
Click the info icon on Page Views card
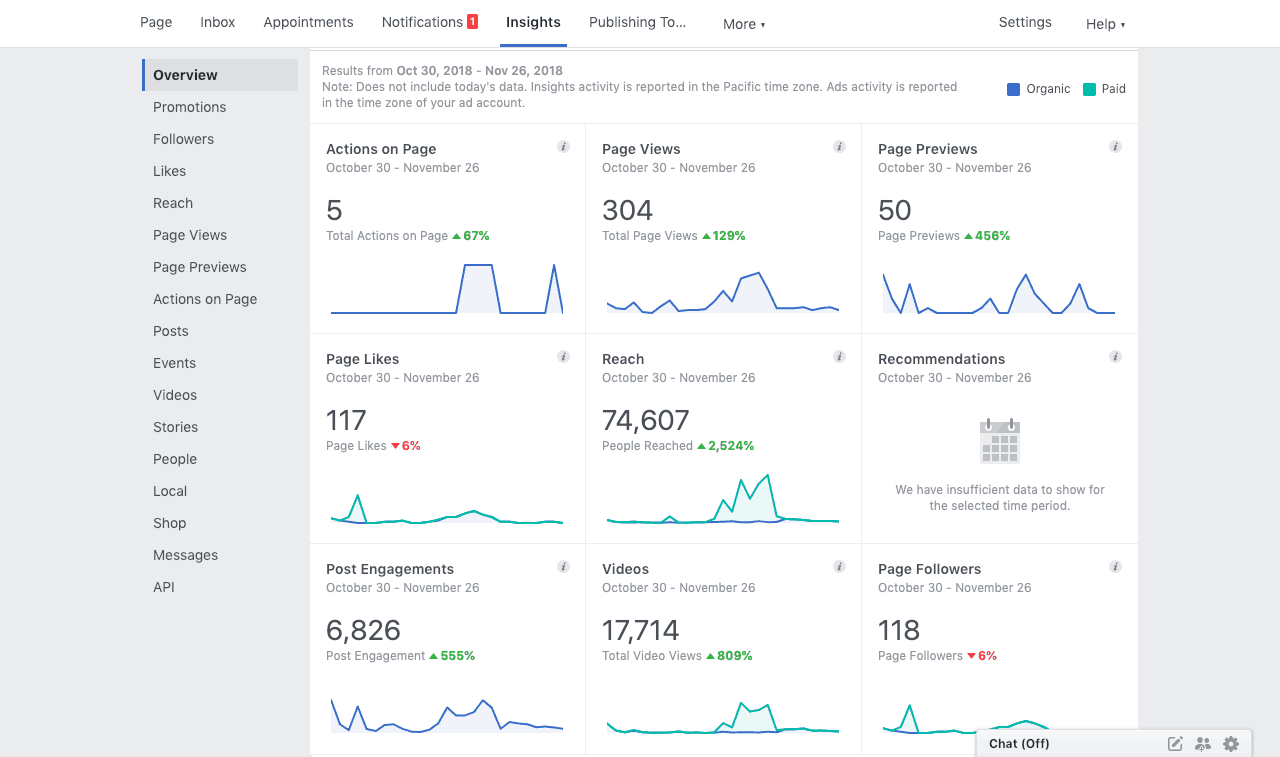[839, 147]
